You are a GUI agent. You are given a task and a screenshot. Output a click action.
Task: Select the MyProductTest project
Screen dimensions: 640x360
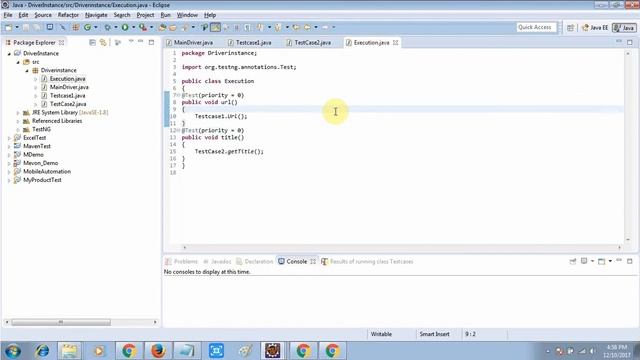pyautogui.click(x=42, y=180)
